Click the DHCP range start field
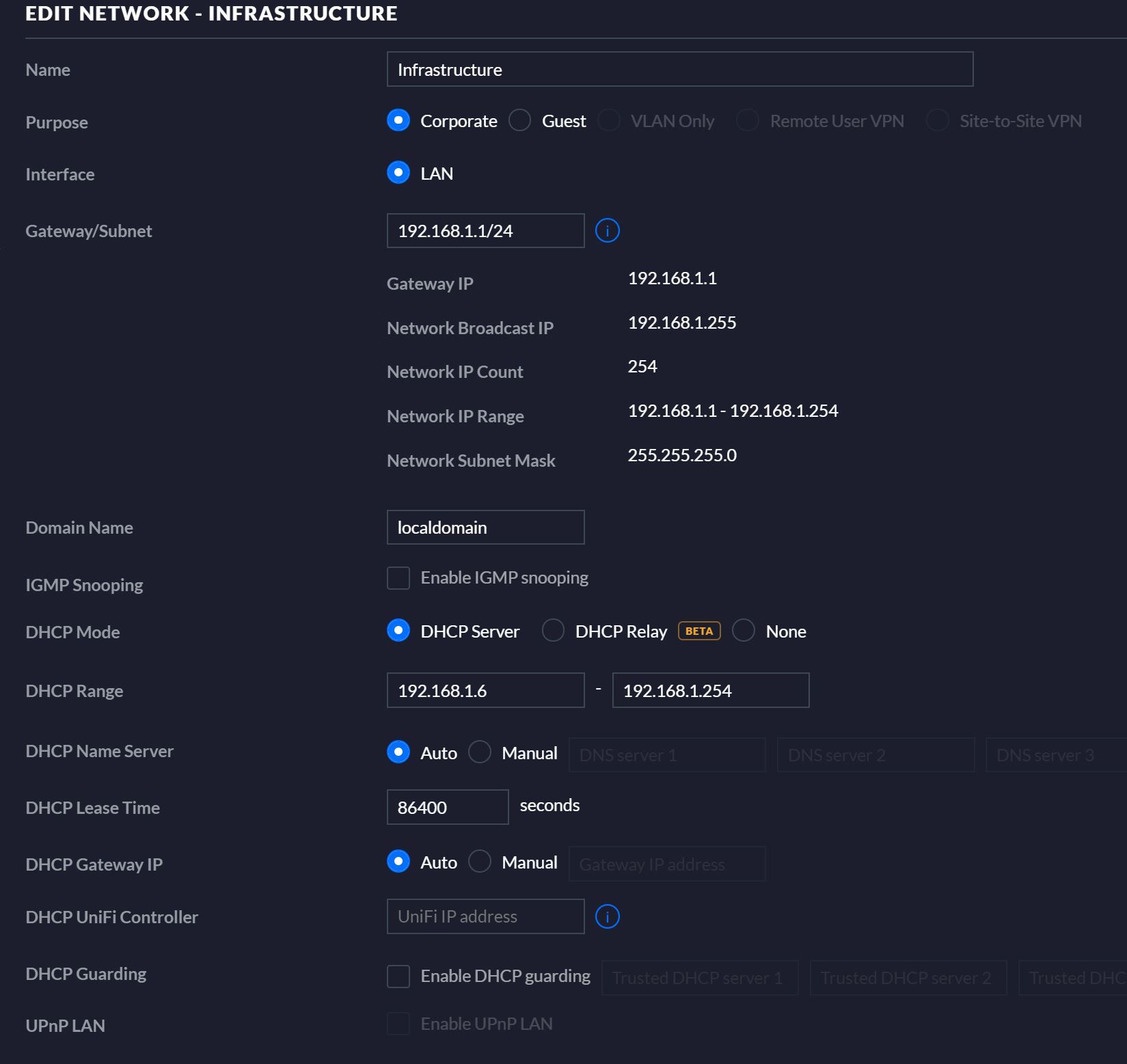Image resolution: width=1127 pixels, height=1064 pixels. click(x=485, y=691)
